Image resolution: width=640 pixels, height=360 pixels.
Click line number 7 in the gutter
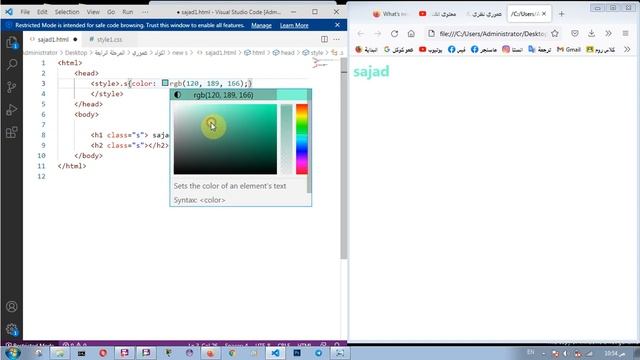43,124
